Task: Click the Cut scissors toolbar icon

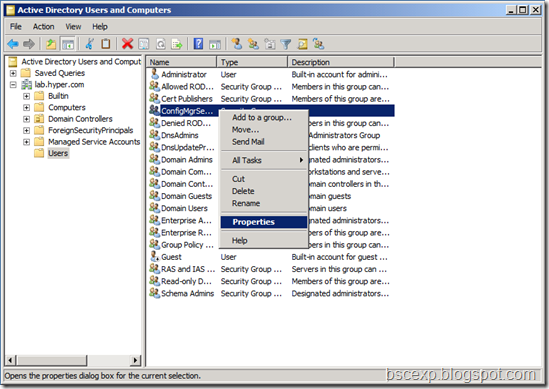Action: point(90,44)
